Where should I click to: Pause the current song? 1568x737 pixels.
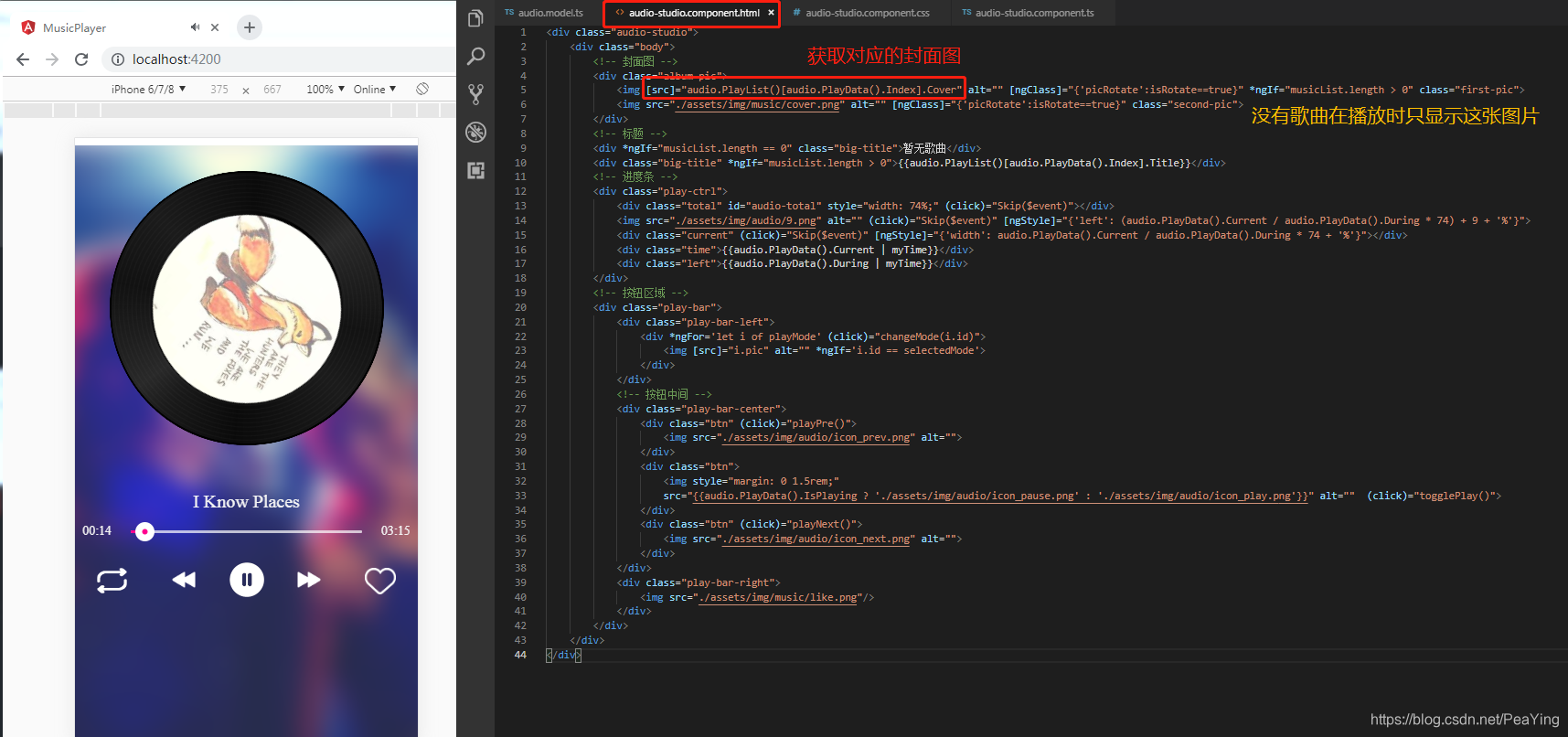(x=247, y=580)
